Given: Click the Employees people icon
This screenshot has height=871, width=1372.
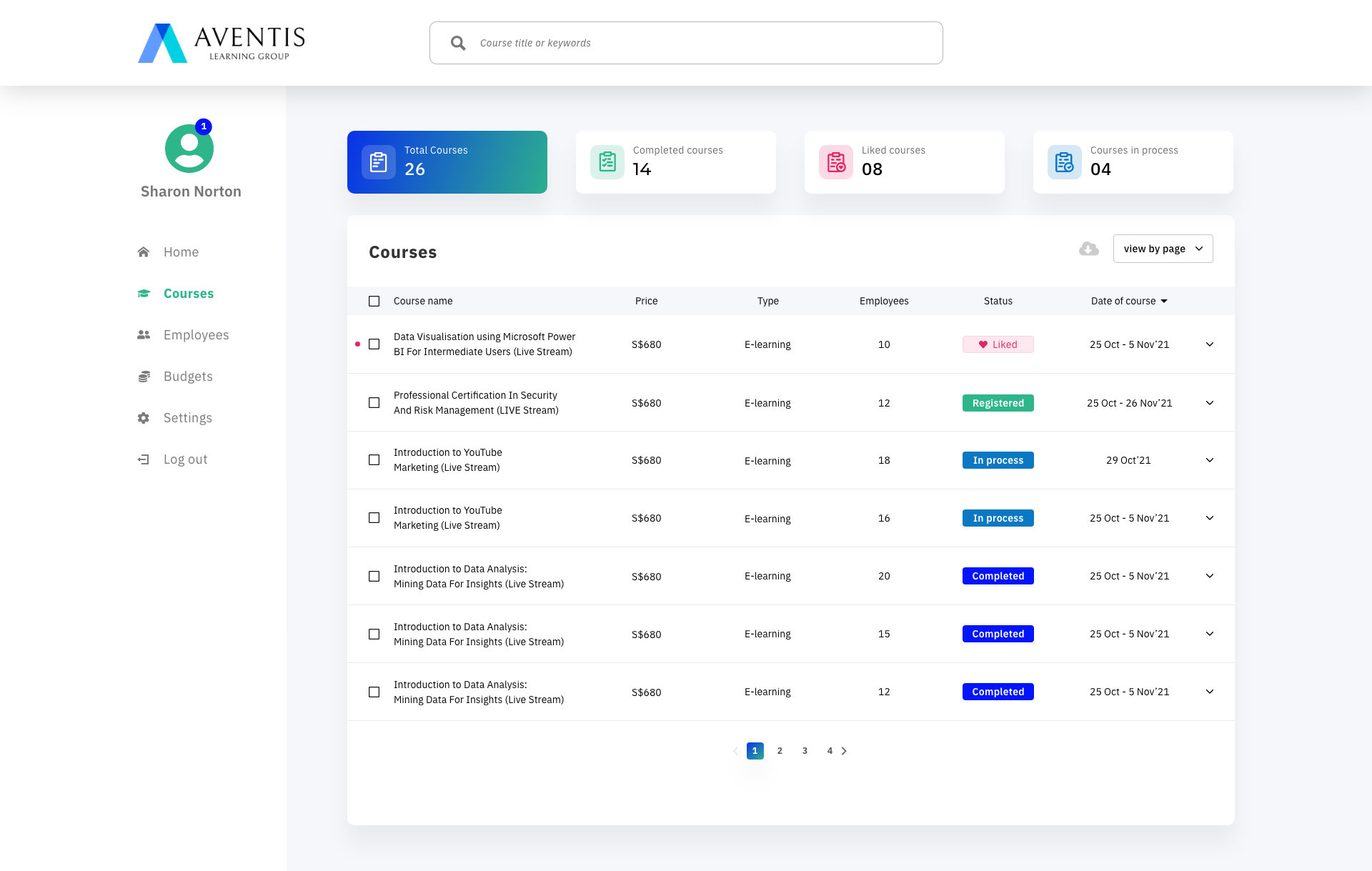Looking at the screenshot, I should (x=144, y=334).
